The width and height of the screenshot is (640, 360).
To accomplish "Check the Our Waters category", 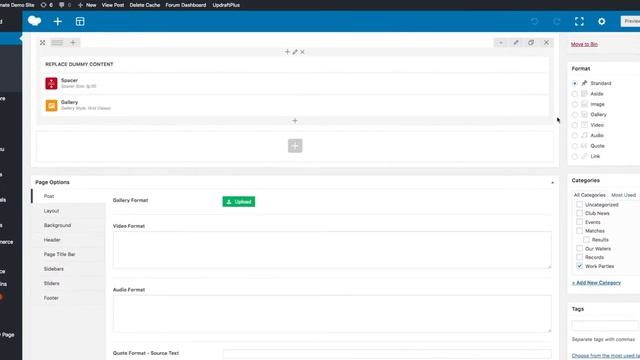I will point(580,248).
